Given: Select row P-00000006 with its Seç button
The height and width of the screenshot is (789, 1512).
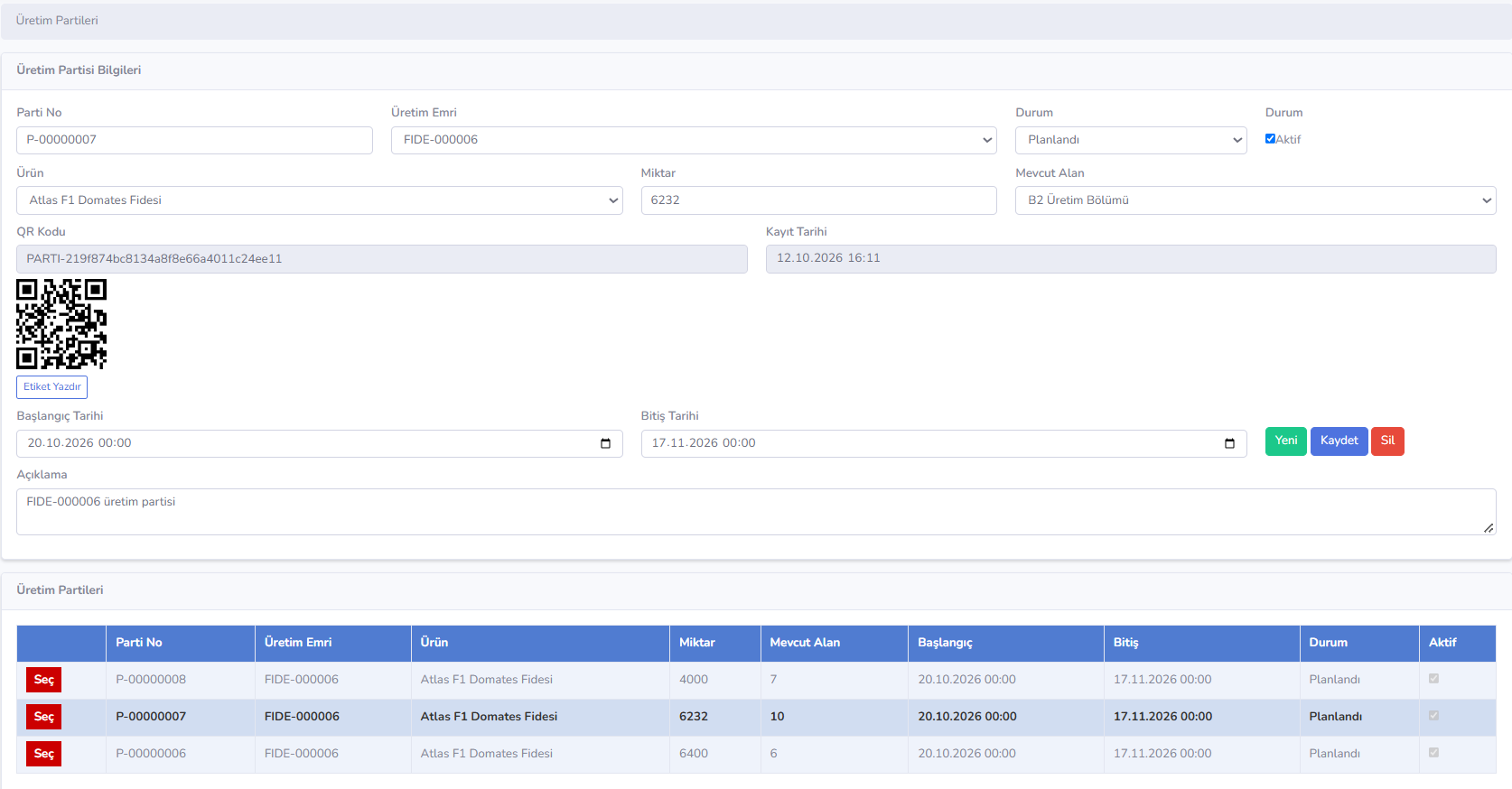Looking at the screenshot, I should pos(44,754).
